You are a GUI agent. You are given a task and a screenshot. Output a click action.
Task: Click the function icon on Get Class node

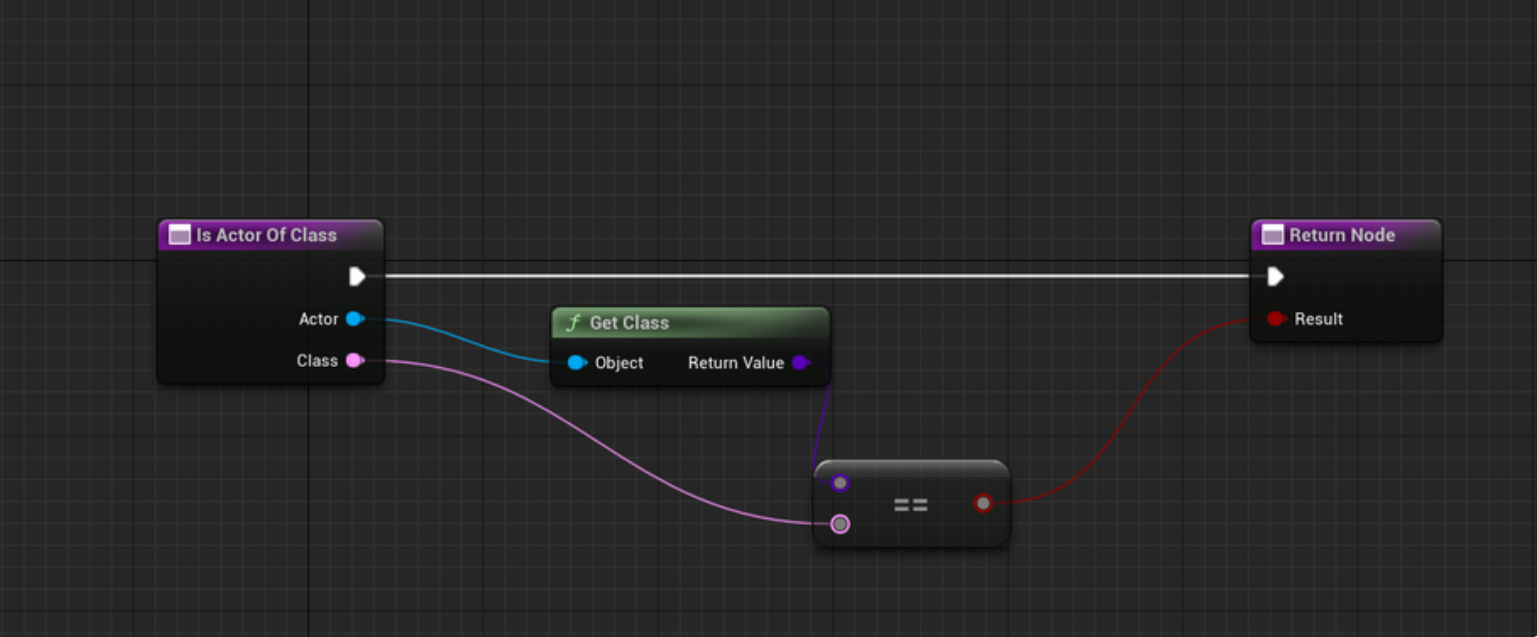pos(573,323)
